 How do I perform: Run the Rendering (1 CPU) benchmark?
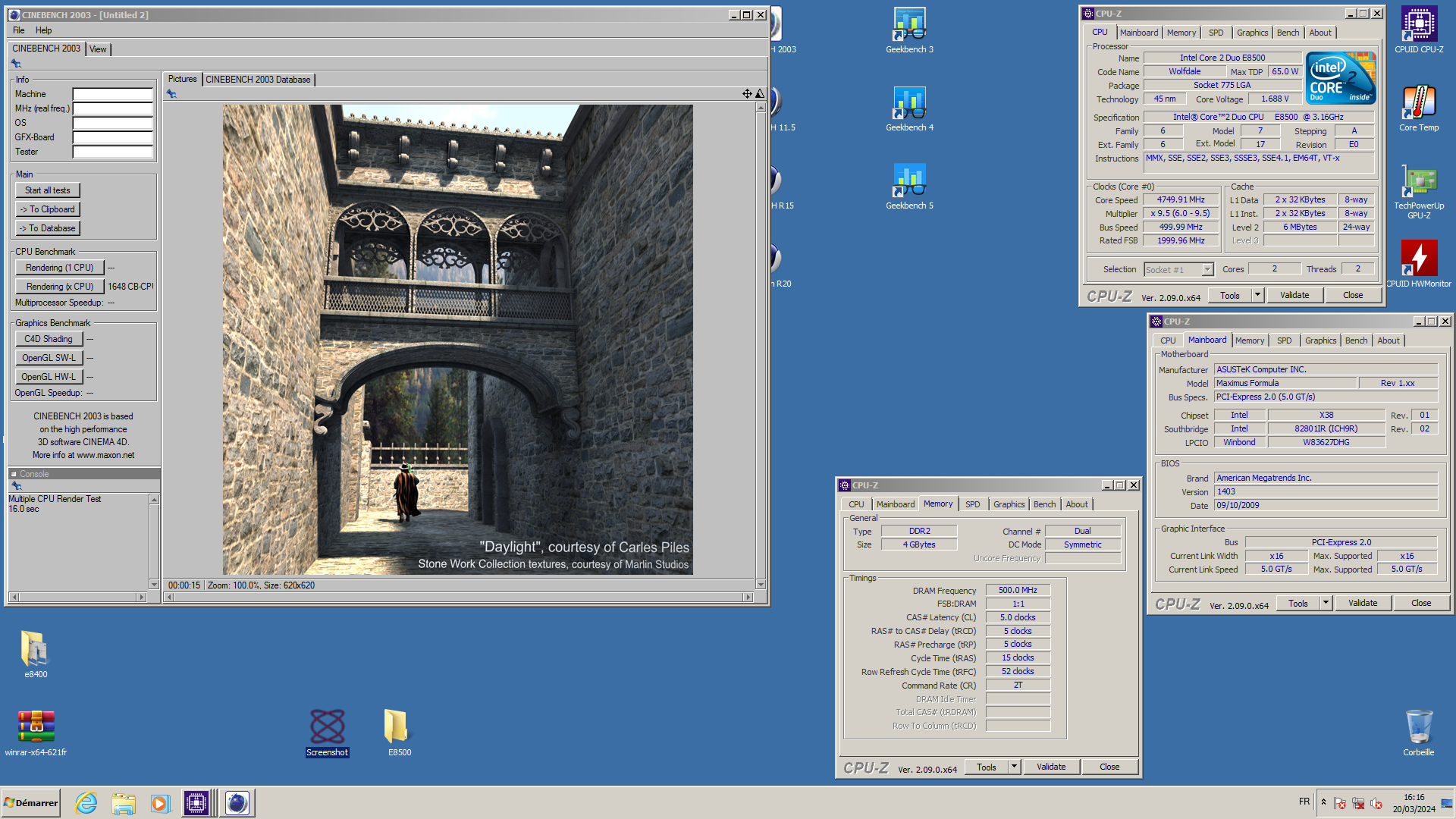(x=60, y=268)
